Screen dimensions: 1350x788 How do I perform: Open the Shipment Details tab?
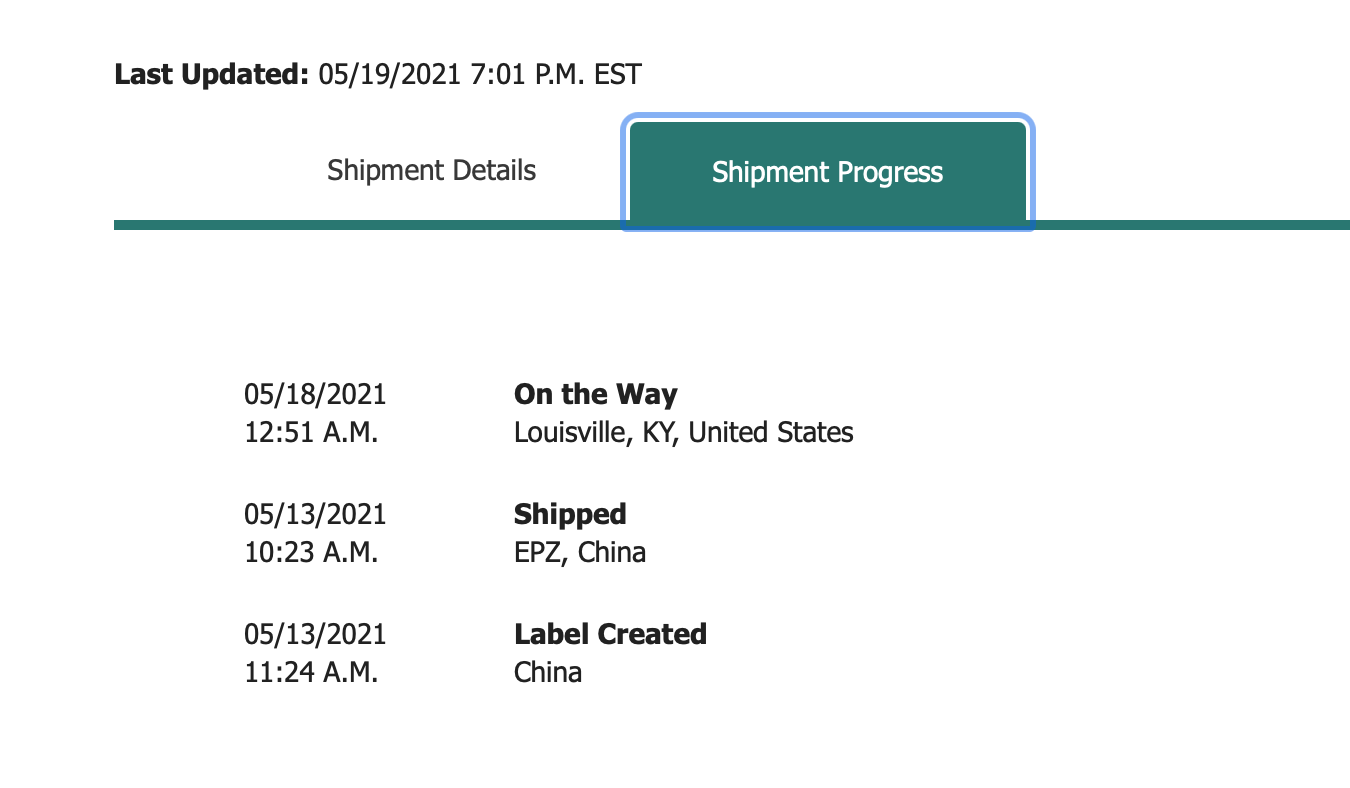click(x=431, y=171)
